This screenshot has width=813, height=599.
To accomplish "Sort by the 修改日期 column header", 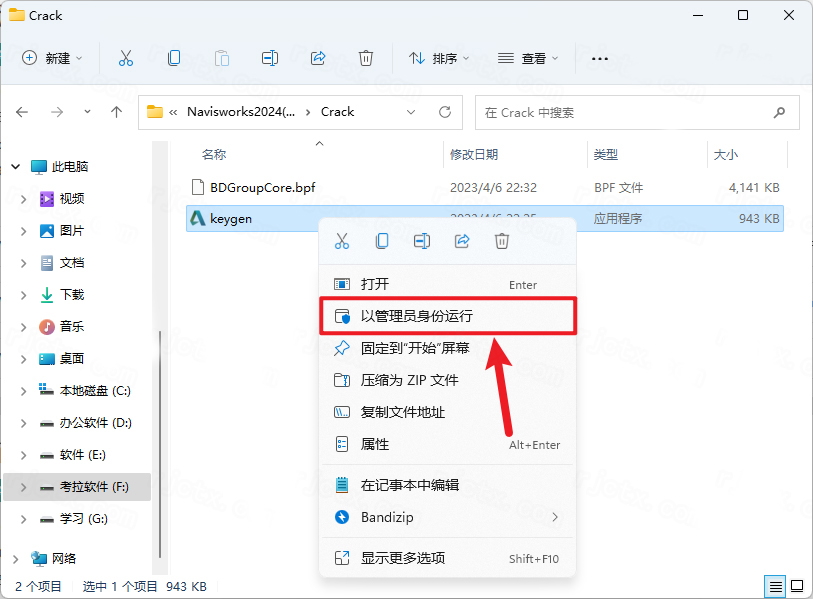I will click(x=474, y=155).
